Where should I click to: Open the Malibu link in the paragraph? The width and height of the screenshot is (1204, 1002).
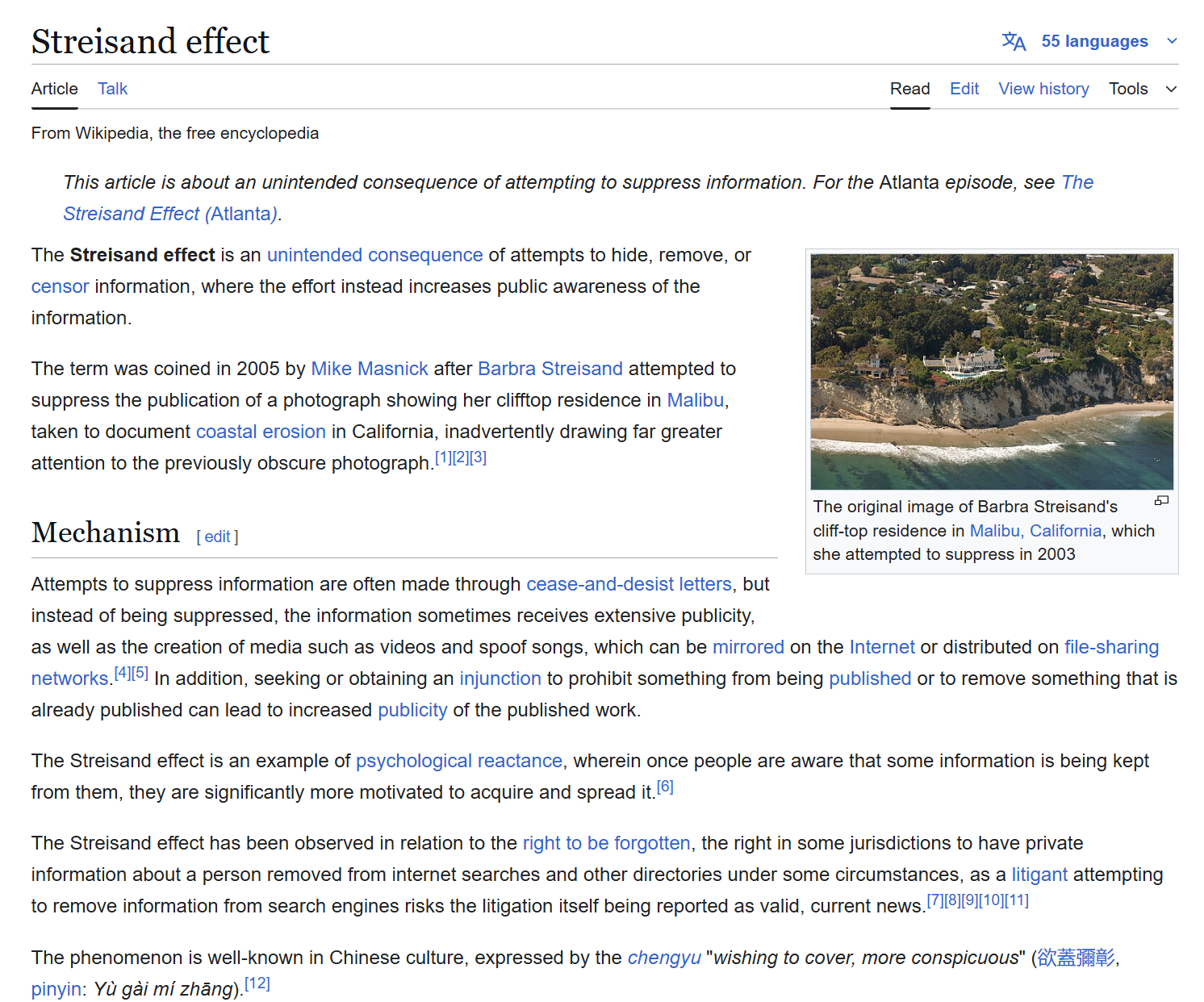[695, 400]
